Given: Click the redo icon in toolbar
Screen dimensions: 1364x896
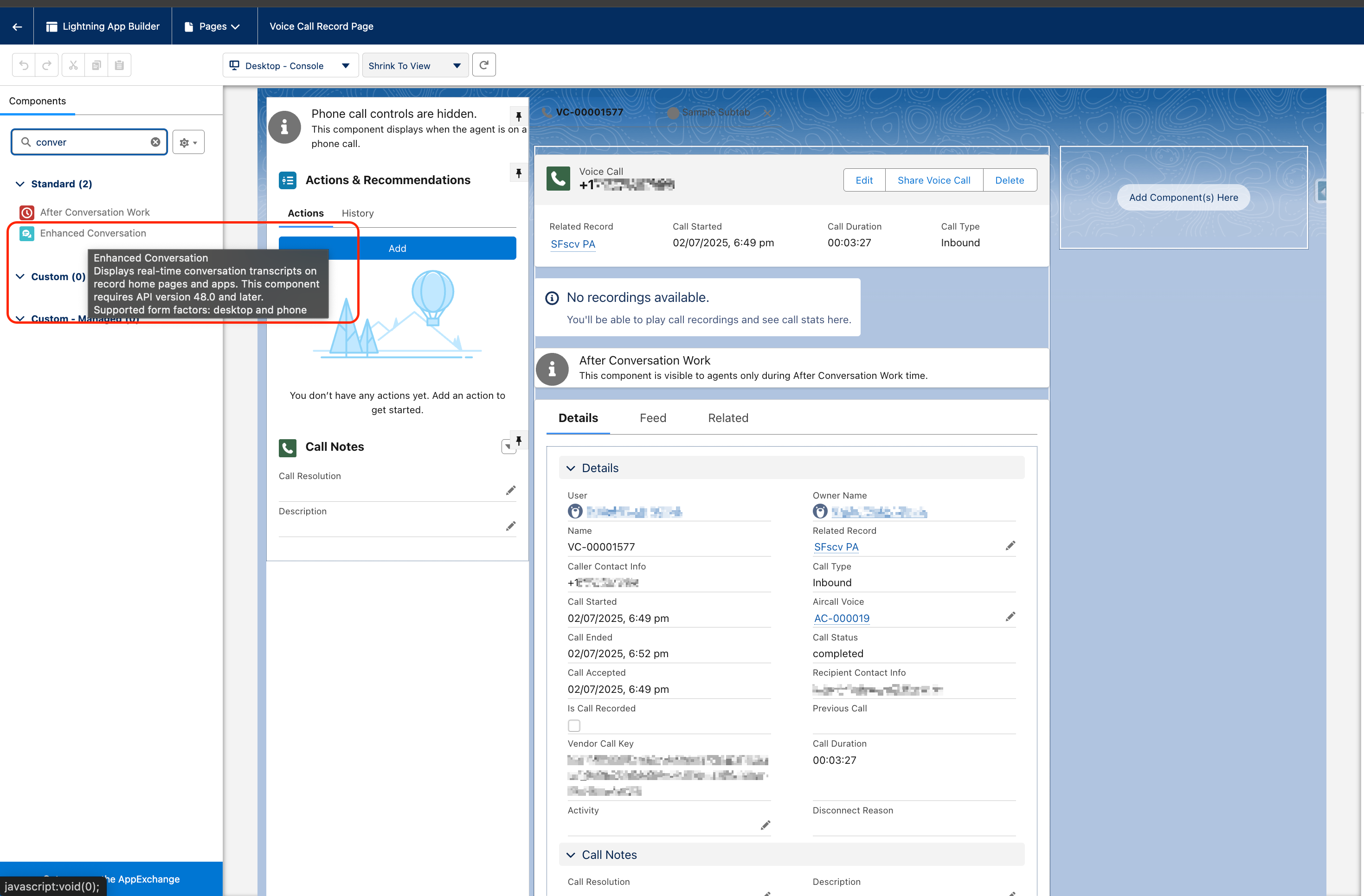Looking at the screenshot, I should 47,65.
